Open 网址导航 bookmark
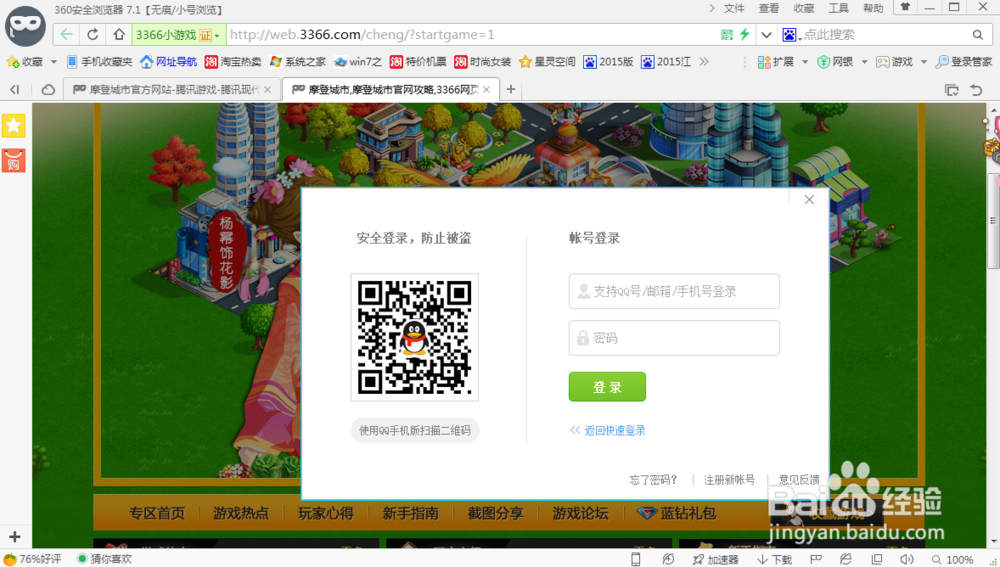 [x=169, y=61]
